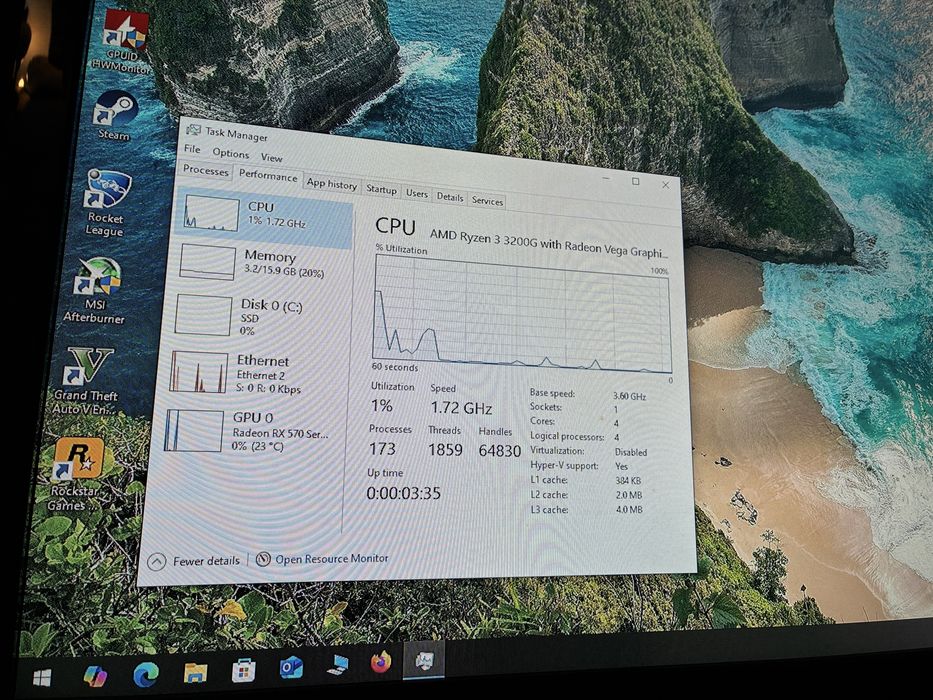
Task: Open the View menu
Action: coord(271,158)
